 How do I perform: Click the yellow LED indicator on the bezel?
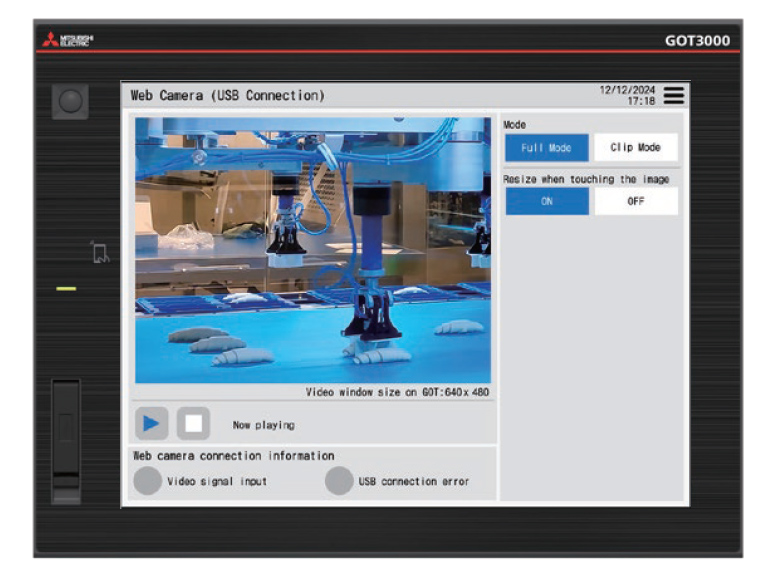(66, 289)
